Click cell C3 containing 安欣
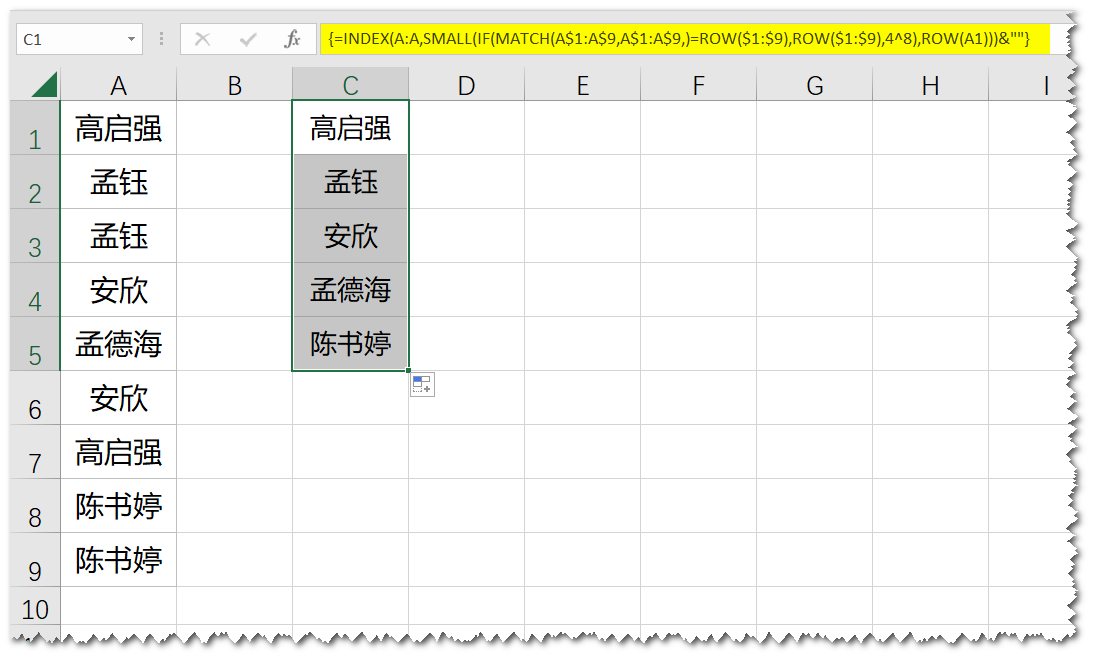The image size is (1095, 660). 351,236
